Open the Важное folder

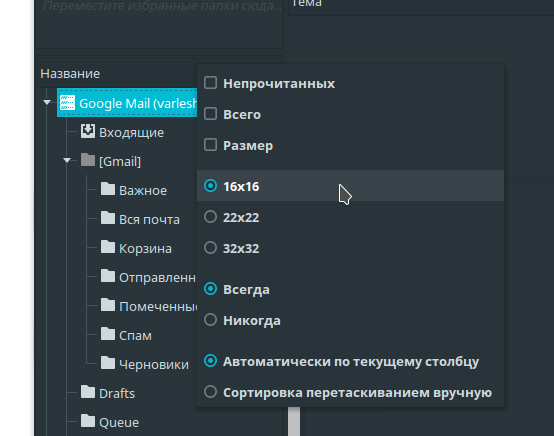pyautogui.click(x=143, y=190)
